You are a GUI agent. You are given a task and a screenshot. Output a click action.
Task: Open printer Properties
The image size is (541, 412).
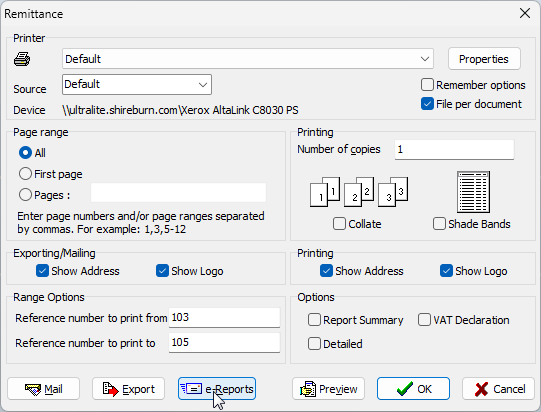tap(484, 59)
